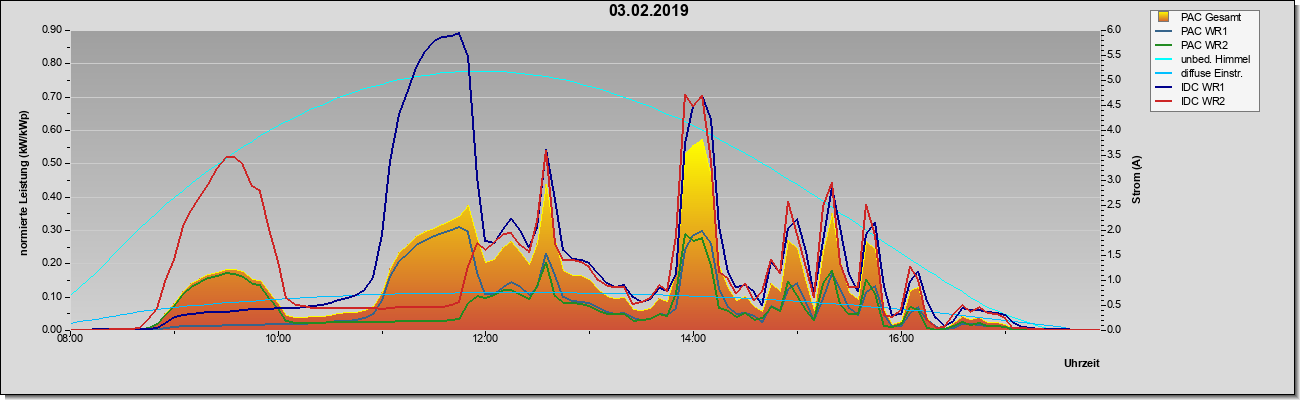Click the 08:00 time axis label
Screen dimensions: 1300x400
[x=70, y=340]
